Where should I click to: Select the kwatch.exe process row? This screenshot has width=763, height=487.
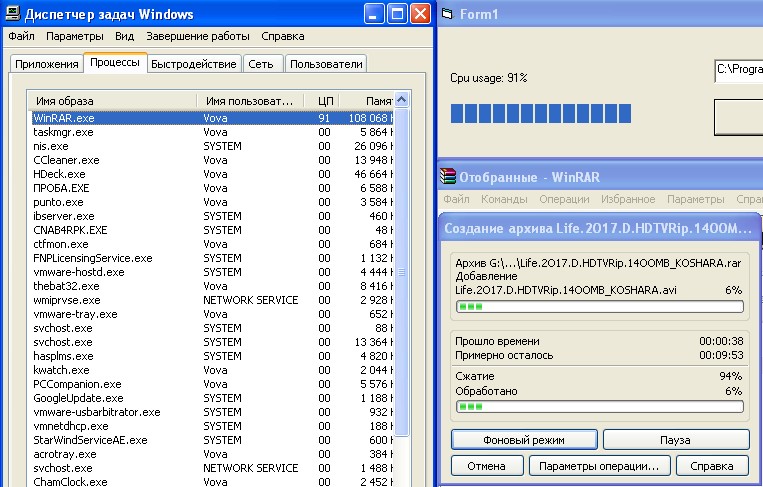tap(212, 370)
